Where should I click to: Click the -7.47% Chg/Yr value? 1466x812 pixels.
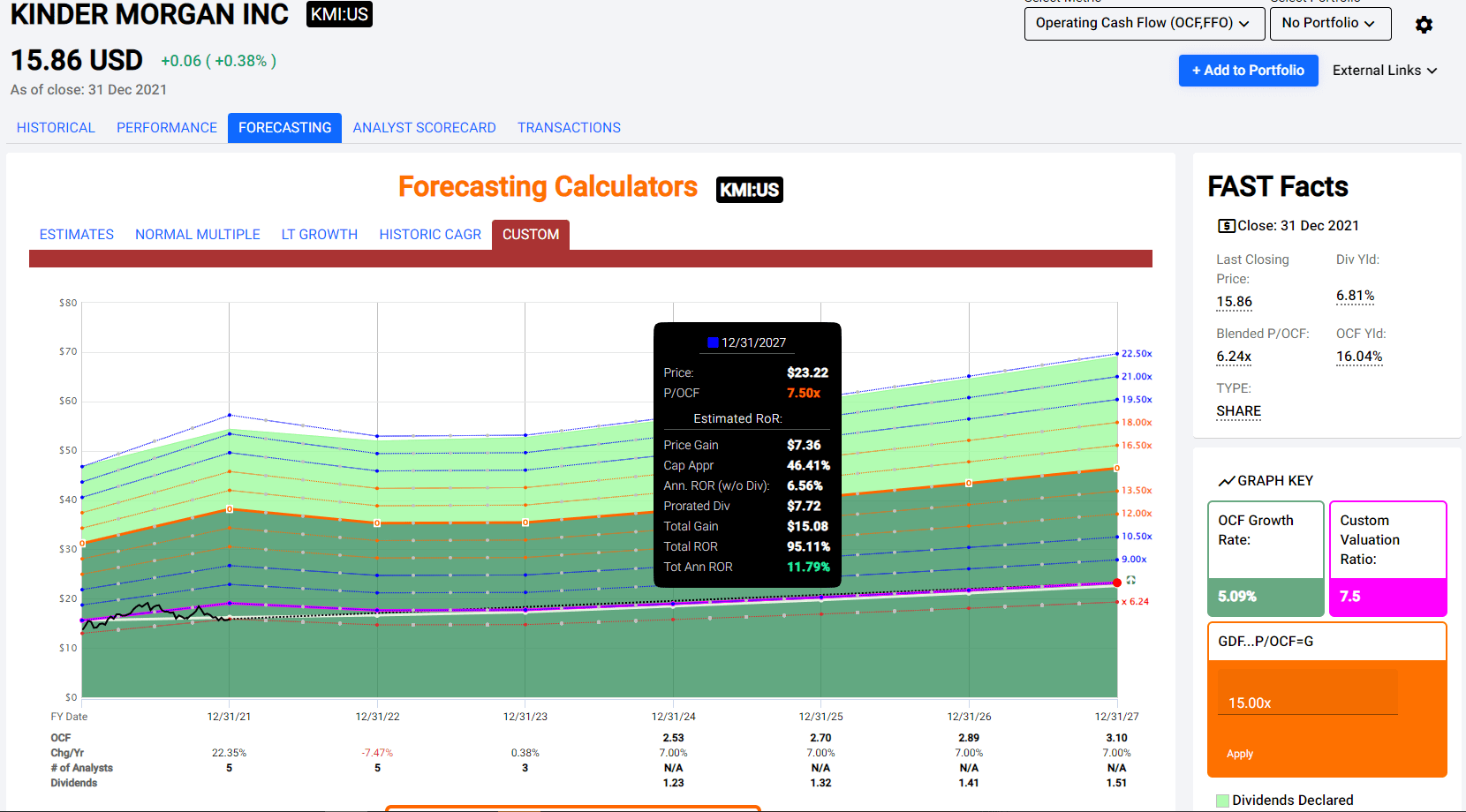click(377, 753)
